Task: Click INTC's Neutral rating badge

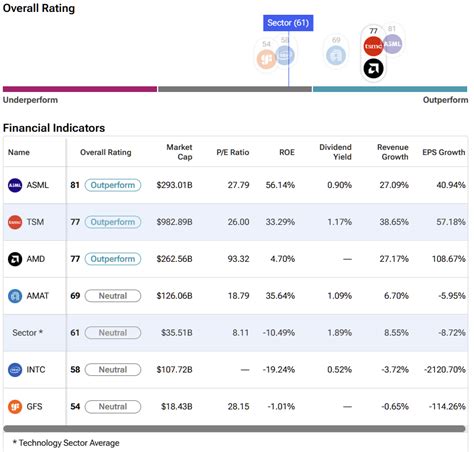Action: (x=113, y=370)
